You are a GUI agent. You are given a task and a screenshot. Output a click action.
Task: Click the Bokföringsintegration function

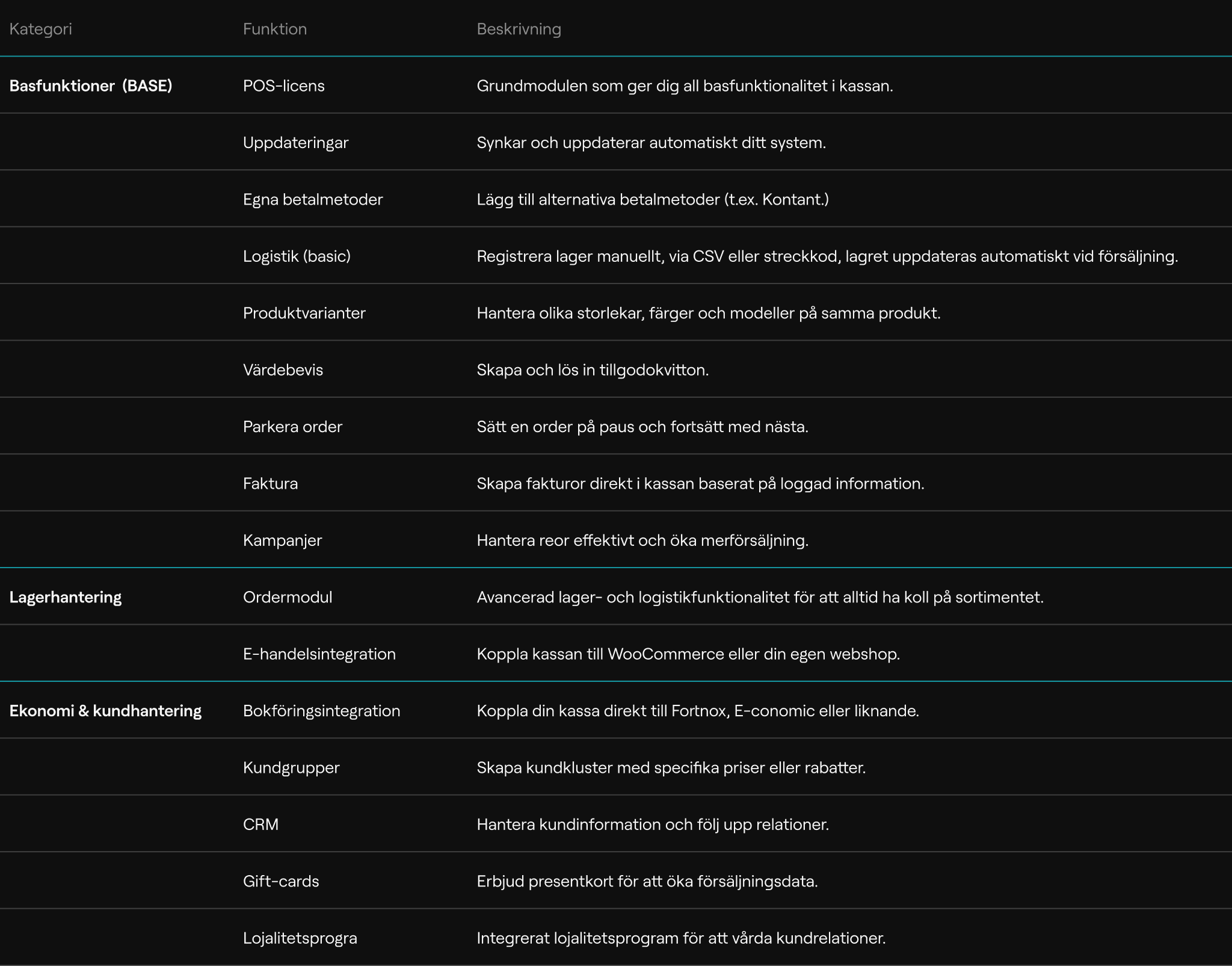(x=321, y=711)
